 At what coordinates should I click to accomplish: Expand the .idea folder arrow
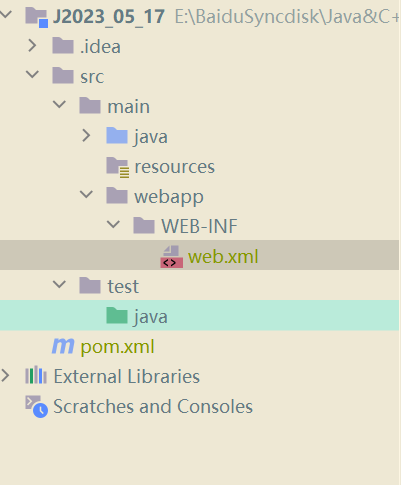pyautogui.click(x=32, y=46)
